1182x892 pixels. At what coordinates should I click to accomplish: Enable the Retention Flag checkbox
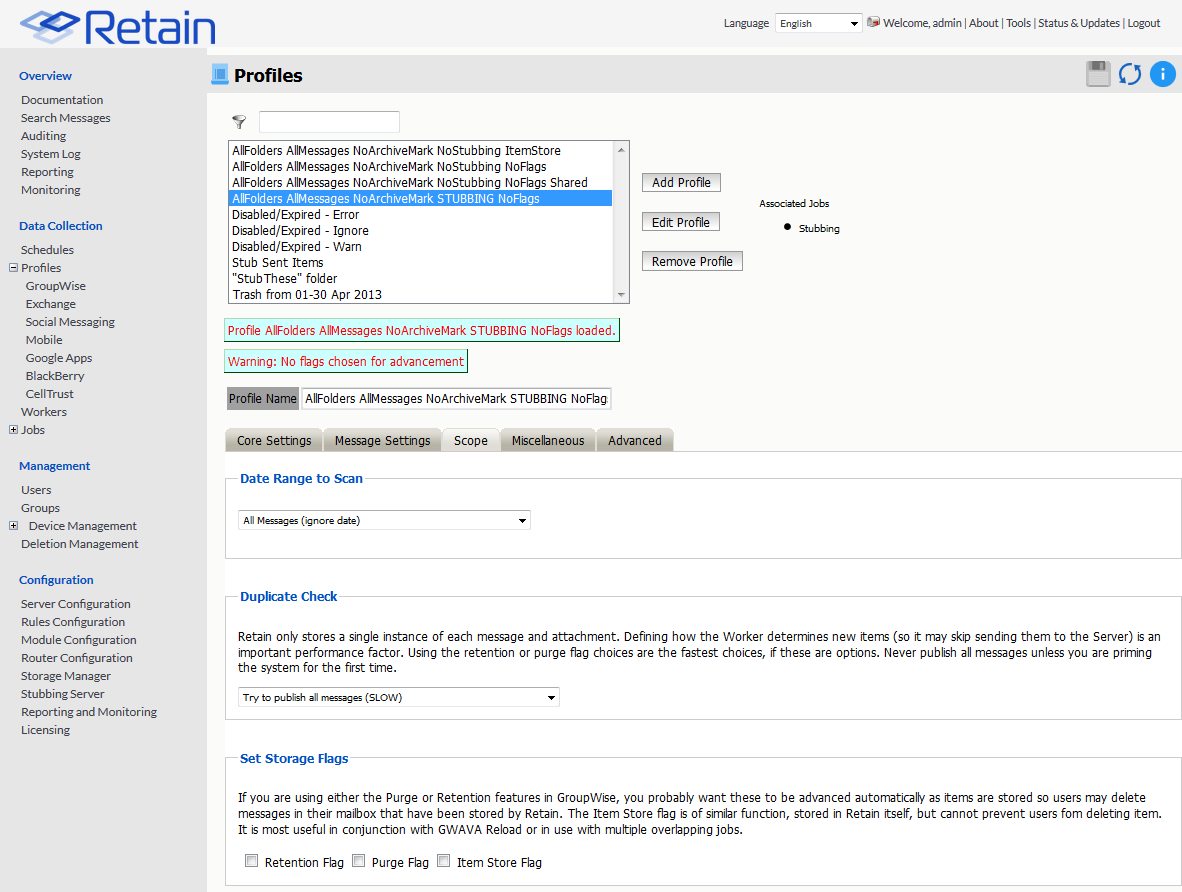[x=252, y=861]
